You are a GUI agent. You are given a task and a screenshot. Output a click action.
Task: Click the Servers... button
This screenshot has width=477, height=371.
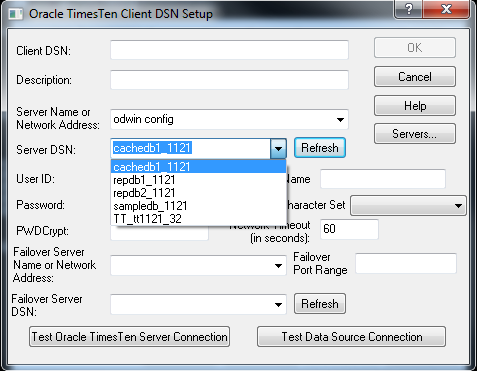click(415, 134)
